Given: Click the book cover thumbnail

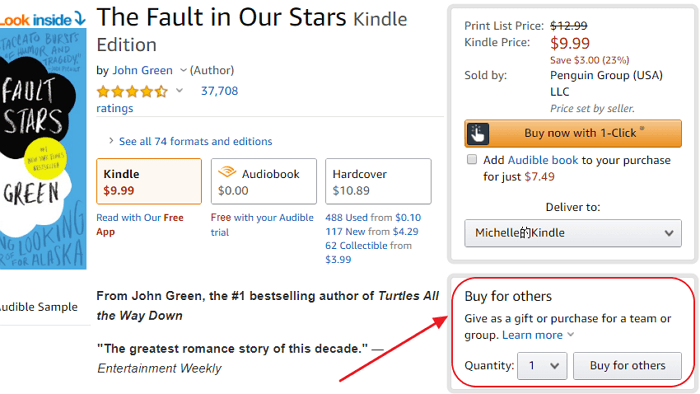Looking at the screenshot, I should coord(43,149).
